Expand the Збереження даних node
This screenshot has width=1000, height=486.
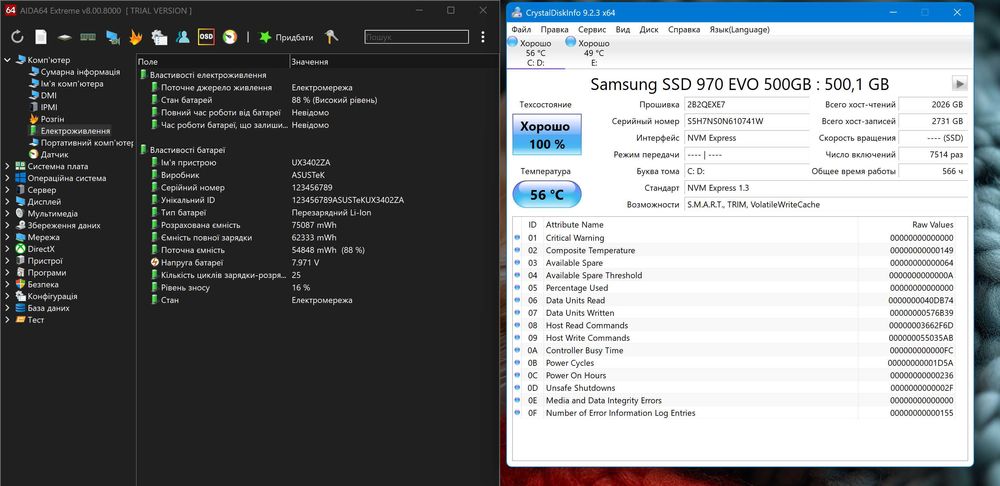coord(7,225)
